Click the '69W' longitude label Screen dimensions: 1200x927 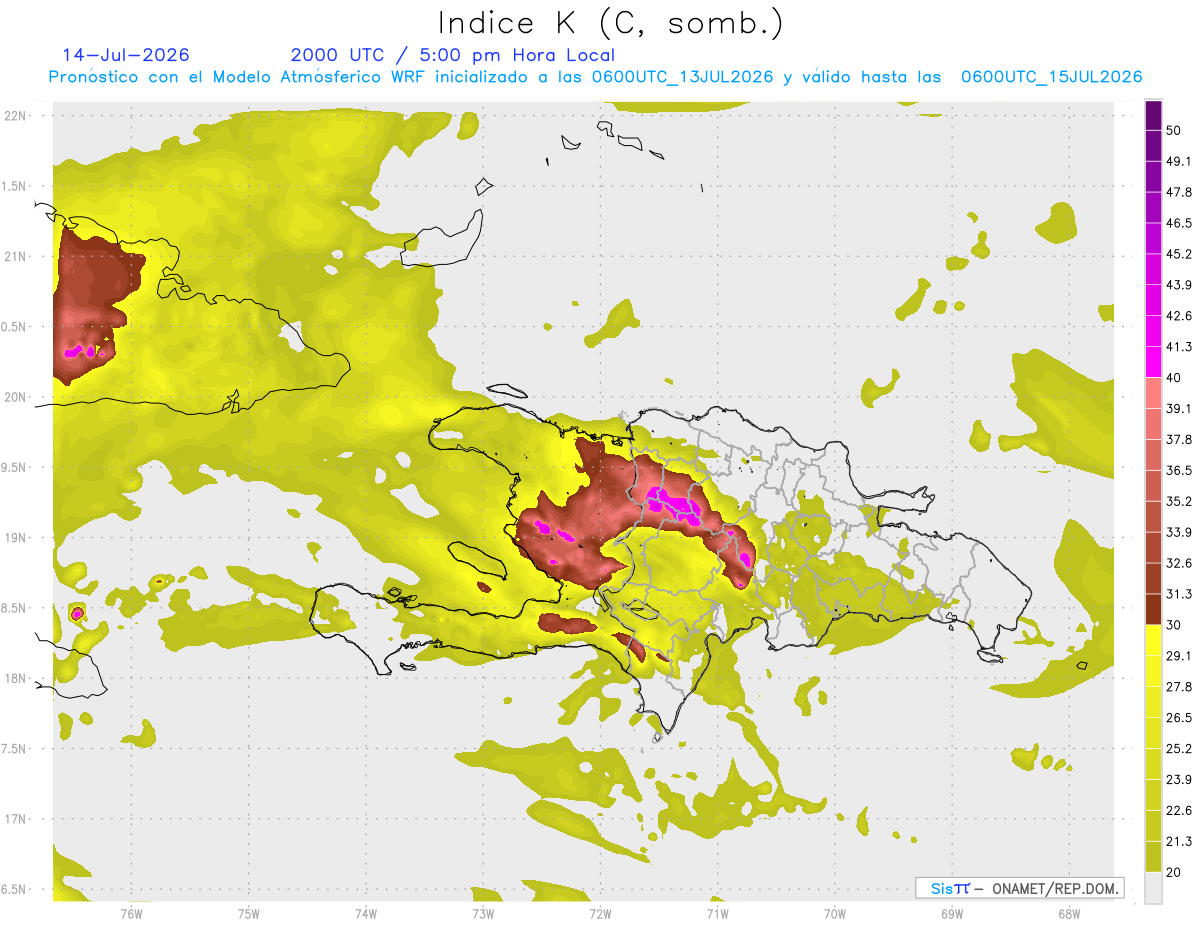[x=951, y=914]
